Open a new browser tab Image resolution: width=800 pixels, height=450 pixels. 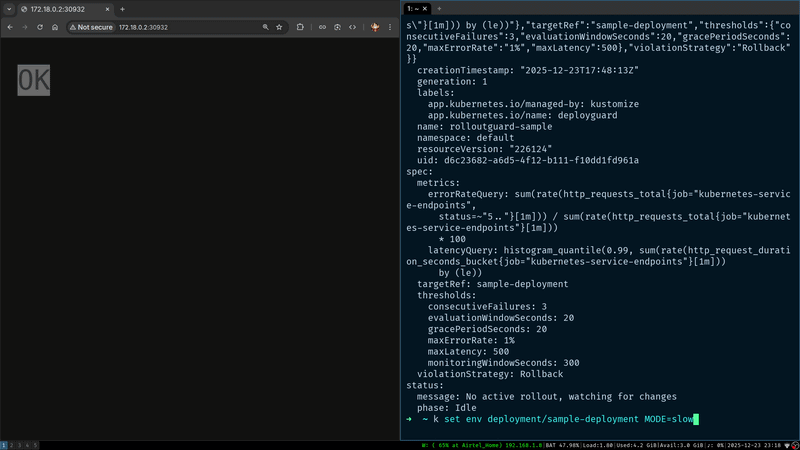tap(122, 9)
